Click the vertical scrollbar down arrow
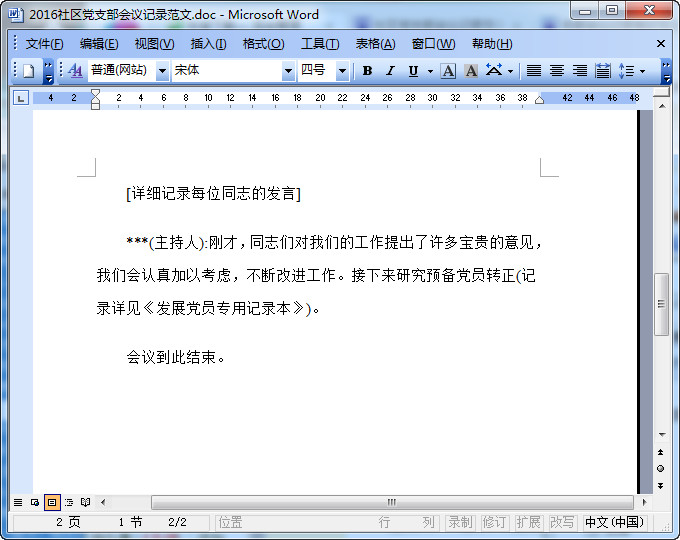This screenshot has width=680, height=540. 662,434
